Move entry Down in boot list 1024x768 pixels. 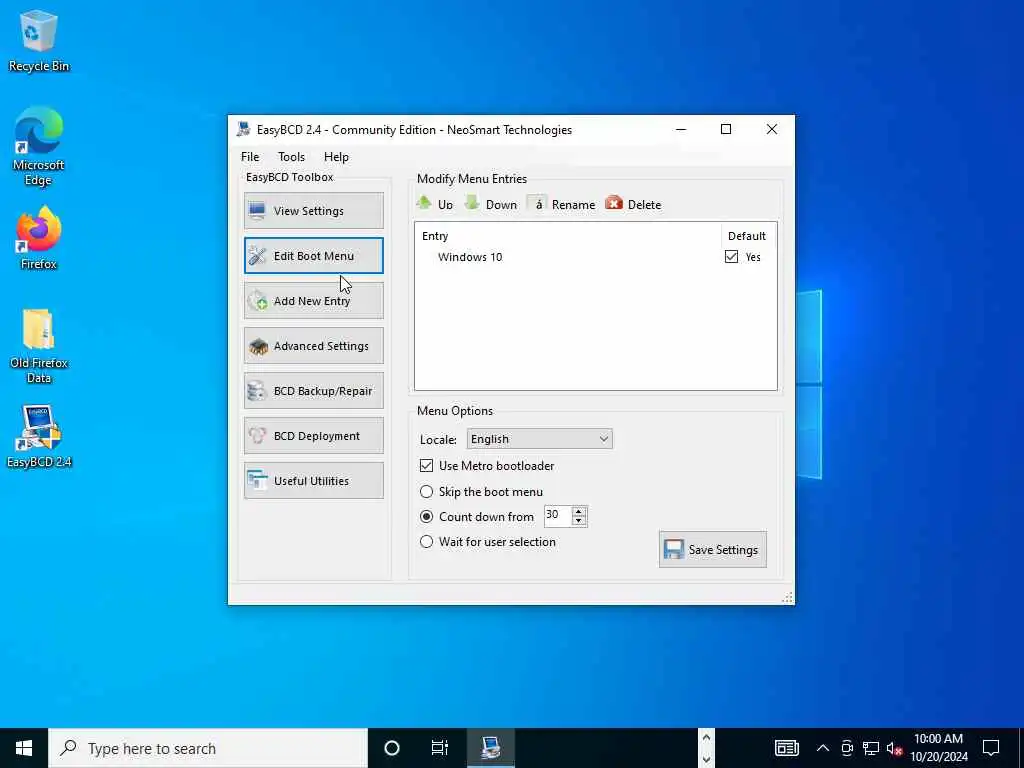coord(491,204)
